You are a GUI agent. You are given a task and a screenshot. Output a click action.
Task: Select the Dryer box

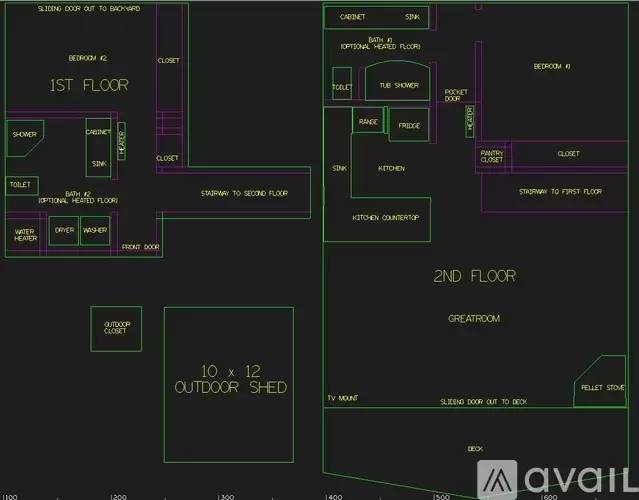coord(64,231)
